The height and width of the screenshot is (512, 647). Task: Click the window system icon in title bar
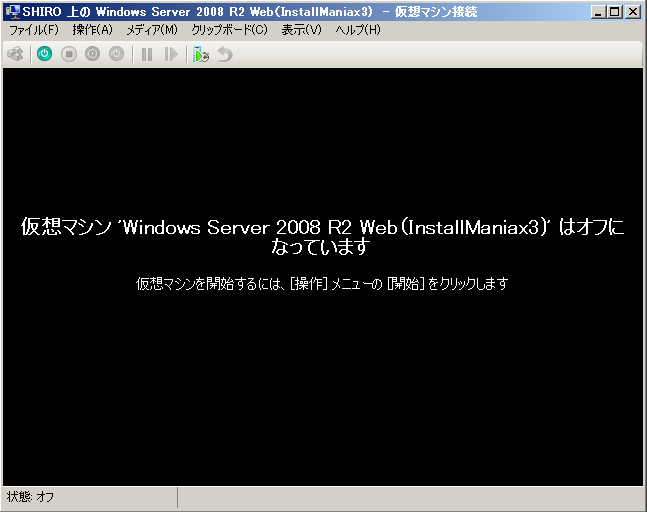pyautogui.click(x=13, y=12)
